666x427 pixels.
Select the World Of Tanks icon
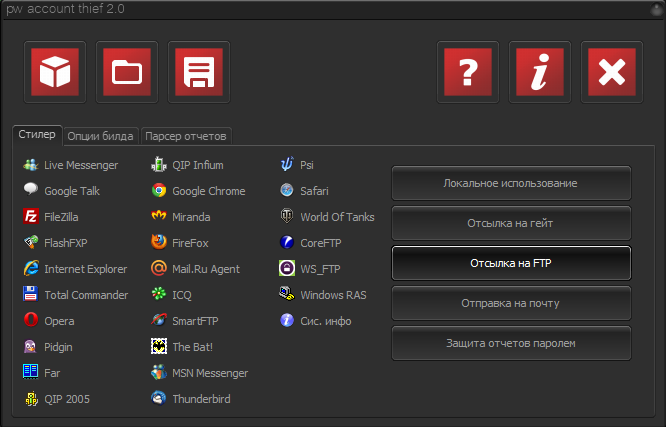point(287,216)
